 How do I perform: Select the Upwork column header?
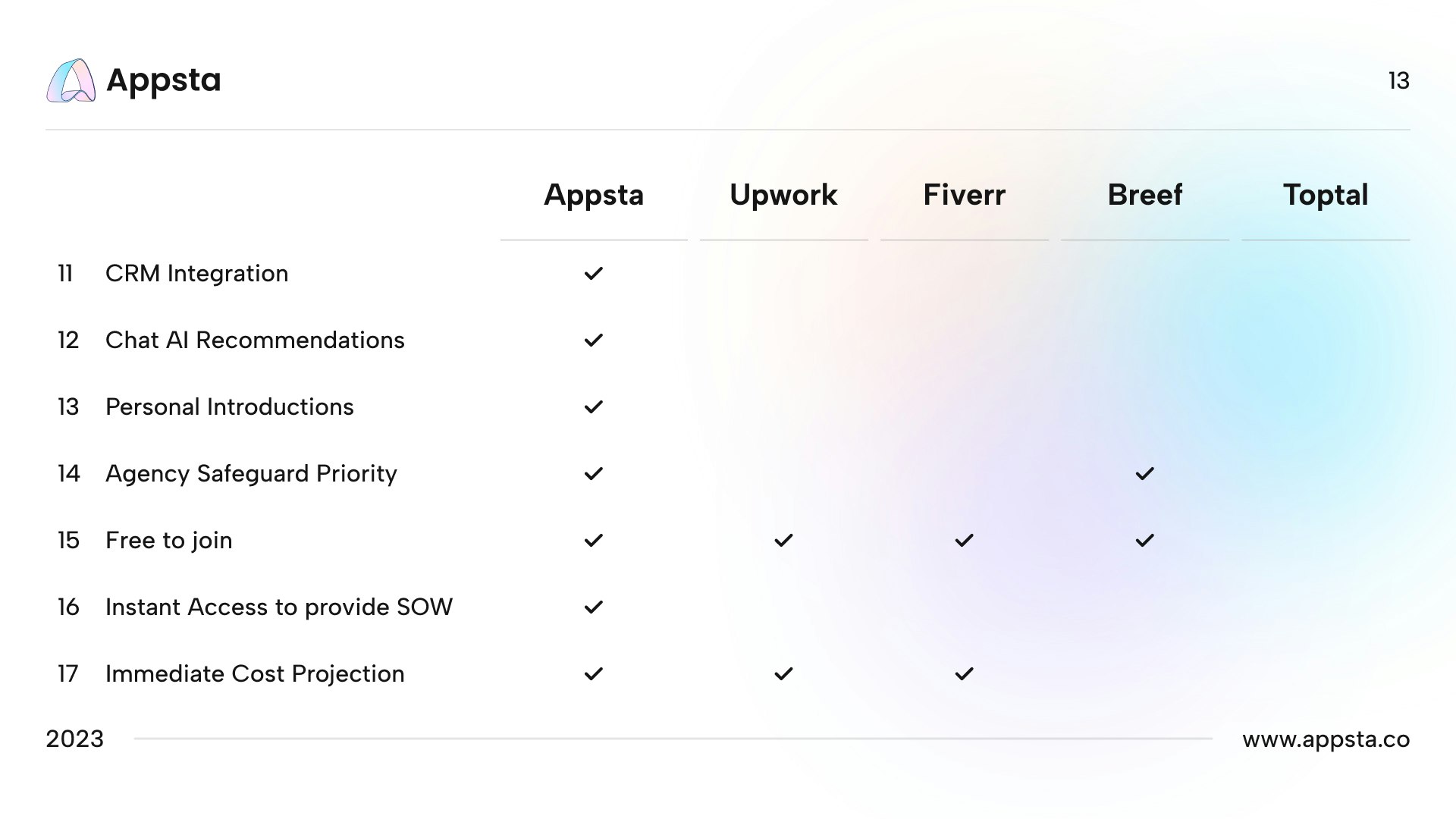[x=783, y=195]
